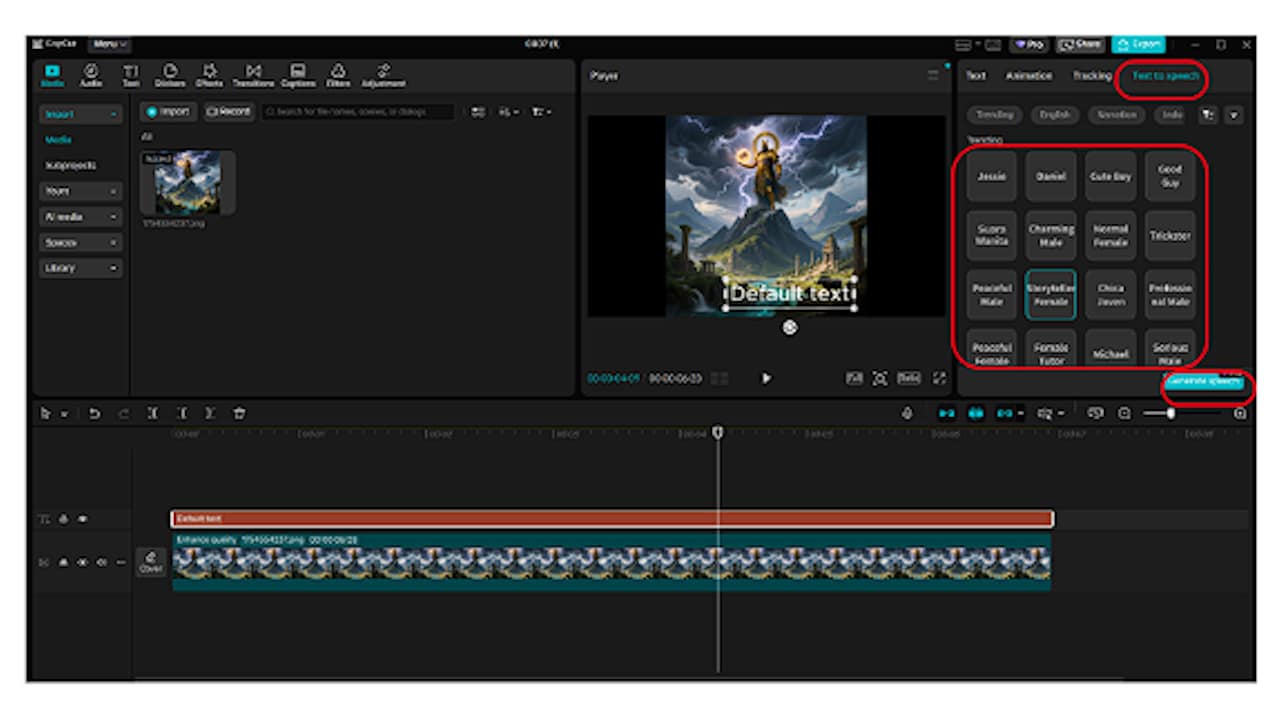Image resolution: width=1280 pixels, height=720 pixels.
Task: Click the timeline playhead marker
Action: tap(717, 433)
